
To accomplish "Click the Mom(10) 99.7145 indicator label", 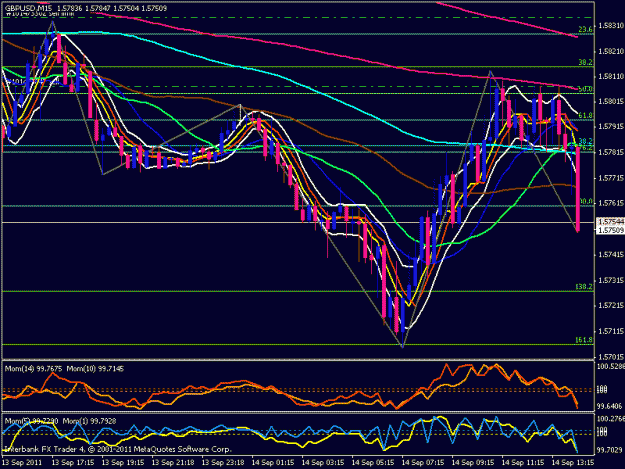I will click(x=95, y=369).
